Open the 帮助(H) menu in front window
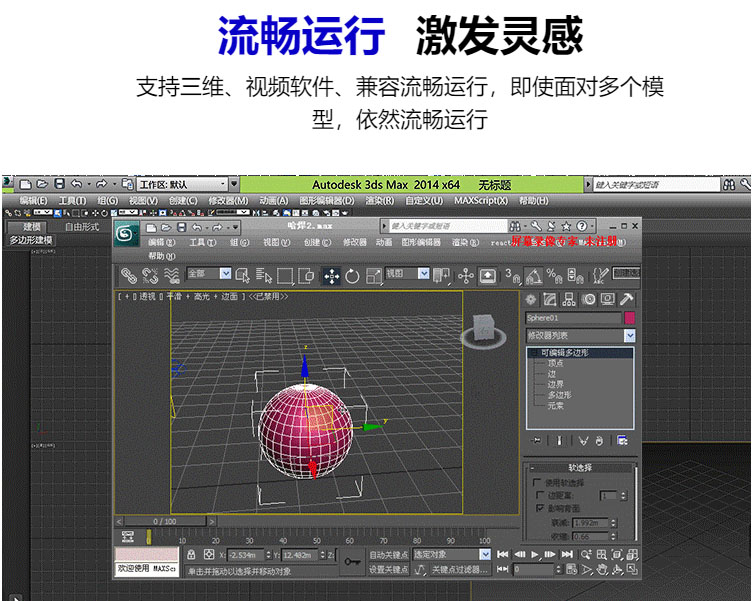753x601 pixels. (x=161, y=256)
